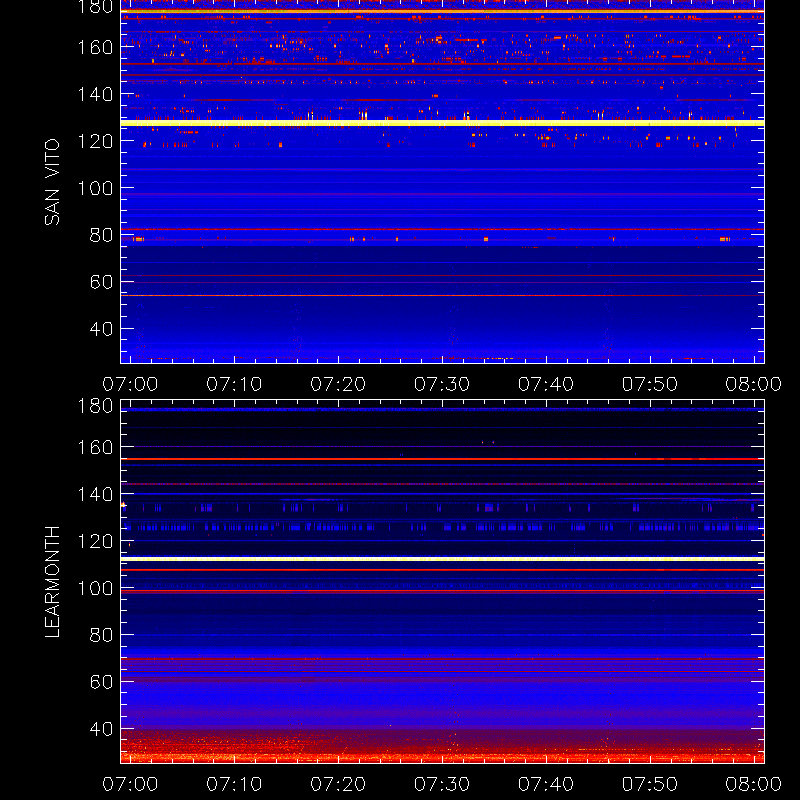The image size is (800, 800).
Task: Click the SAN VITO axis title
Action: coord(52,182)
